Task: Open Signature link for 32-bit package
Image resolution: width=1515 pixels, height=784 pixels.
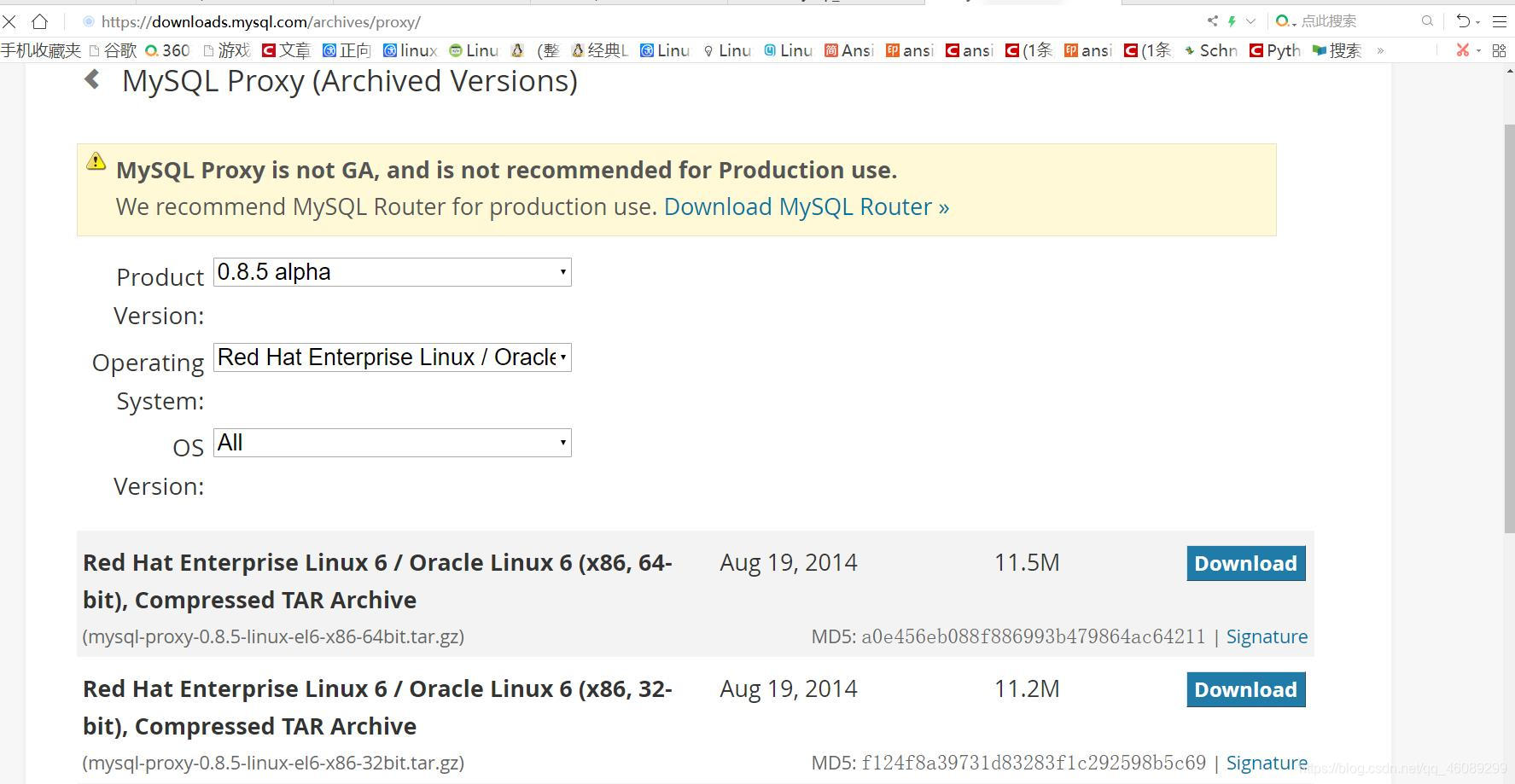Action: [1267, 763]
